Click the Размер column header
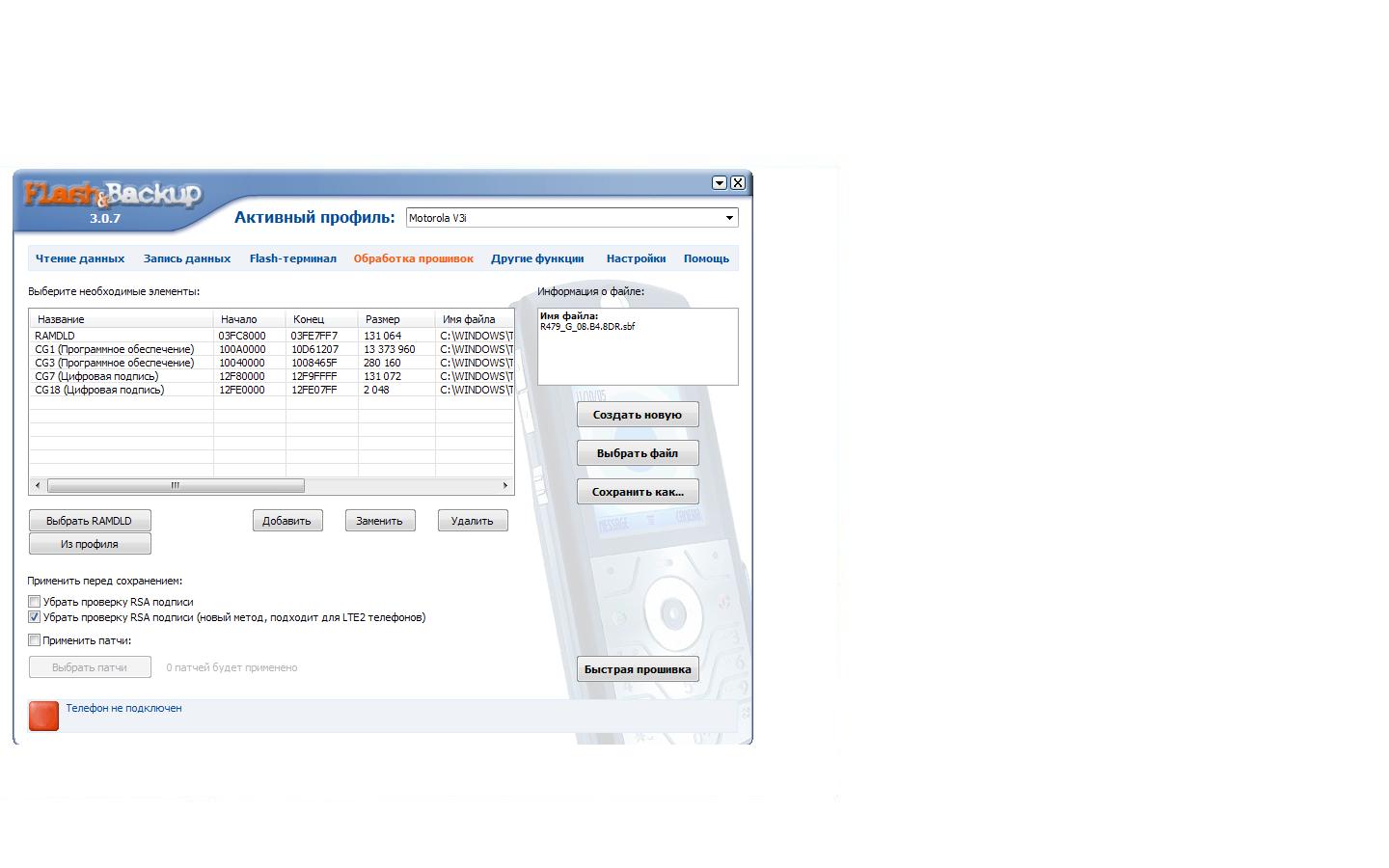The width and height of the screenshot is (1389, 868). (396, 319)
